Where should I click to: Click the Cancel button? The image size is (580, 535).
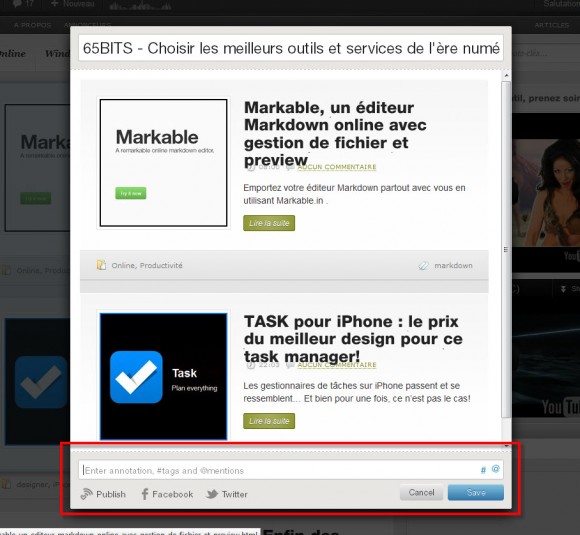(x=421, y=492)
